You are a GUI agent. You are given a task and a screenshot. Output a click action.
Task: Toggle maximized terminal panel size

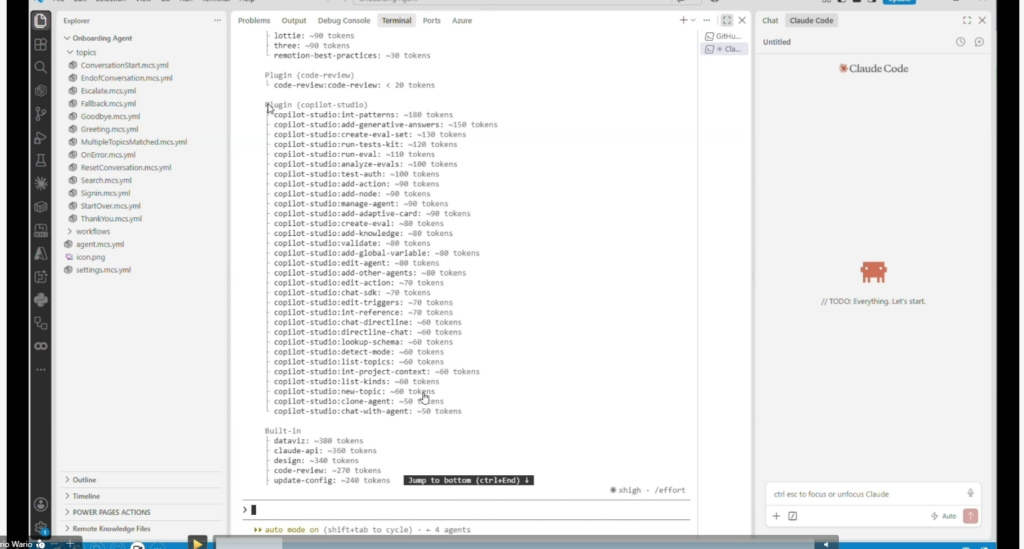pos(726,20)
